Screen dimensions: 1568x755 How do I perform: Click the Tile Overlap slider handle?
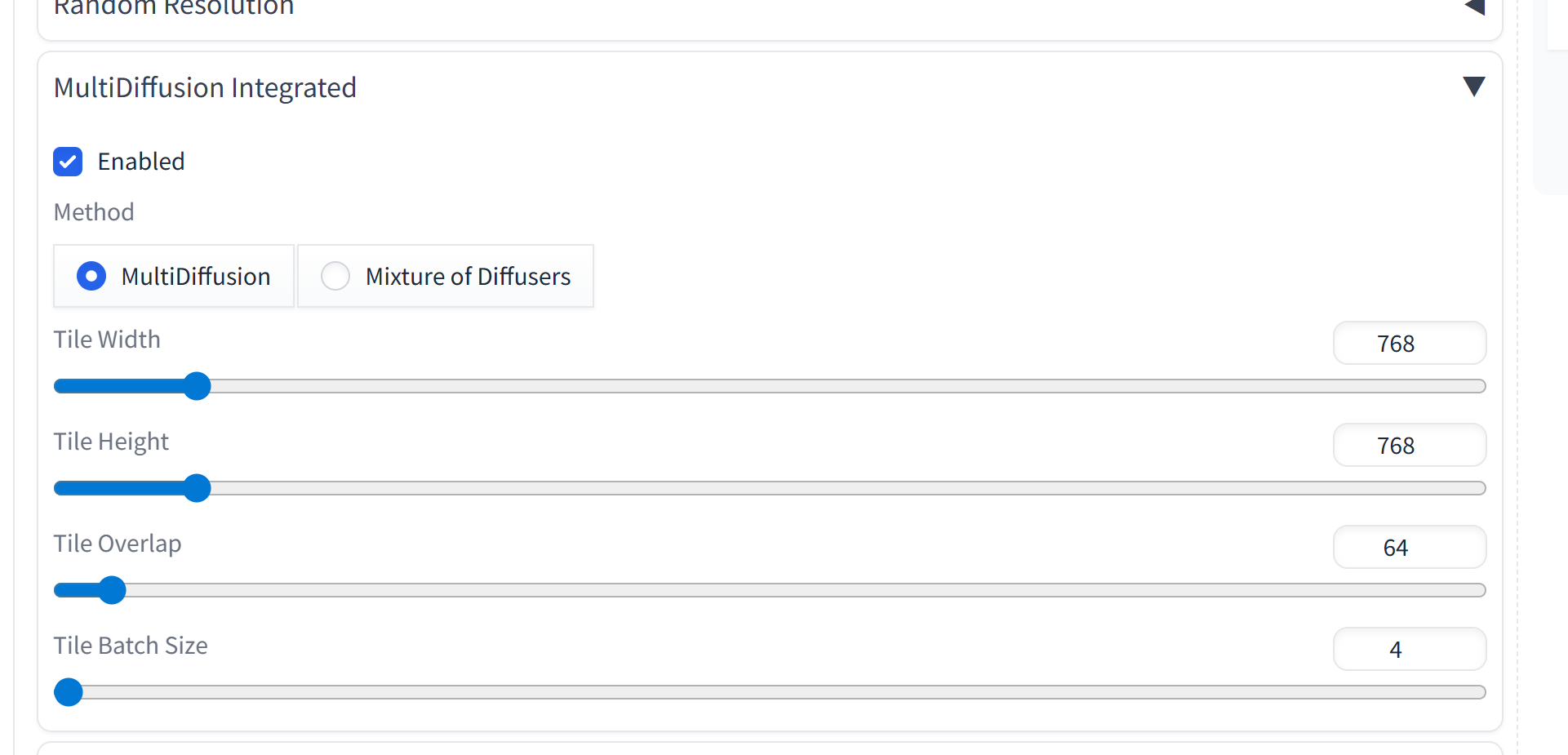tap(112, 590)
